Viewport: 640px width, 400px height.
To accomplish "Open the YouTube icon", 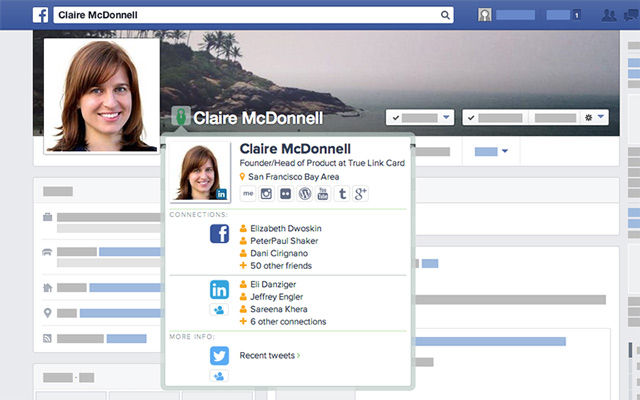I will pos(323,193).
